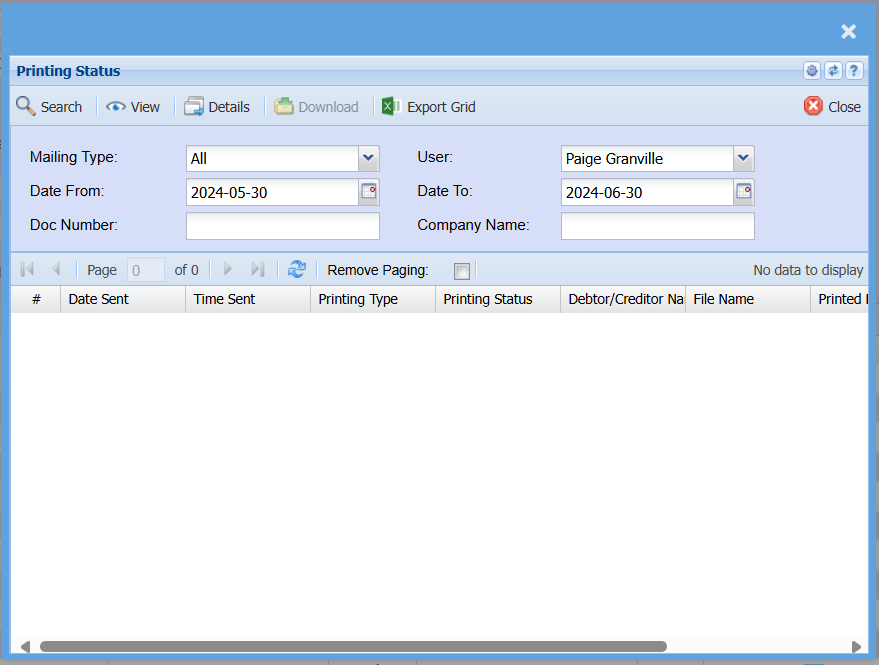Open Details from the toolbar
Viewport: 879px width, 665px height.
pyautogui.click(x=217, y=107)
